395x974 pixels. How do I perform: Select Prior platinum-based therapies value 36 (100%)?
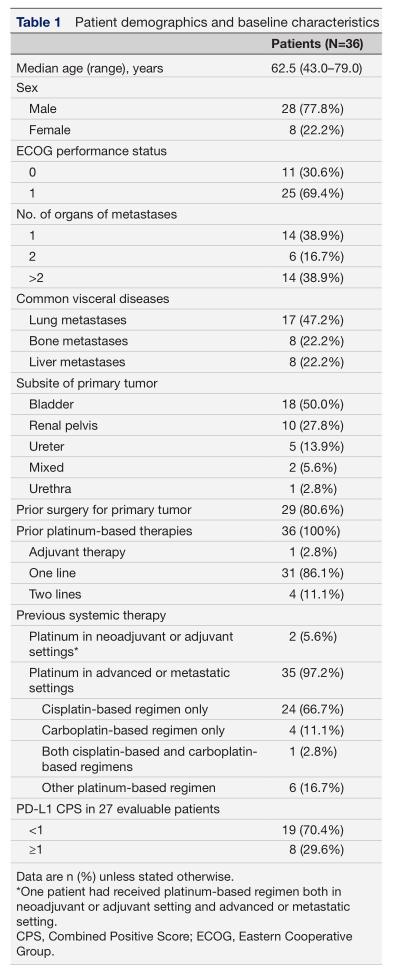312,531
